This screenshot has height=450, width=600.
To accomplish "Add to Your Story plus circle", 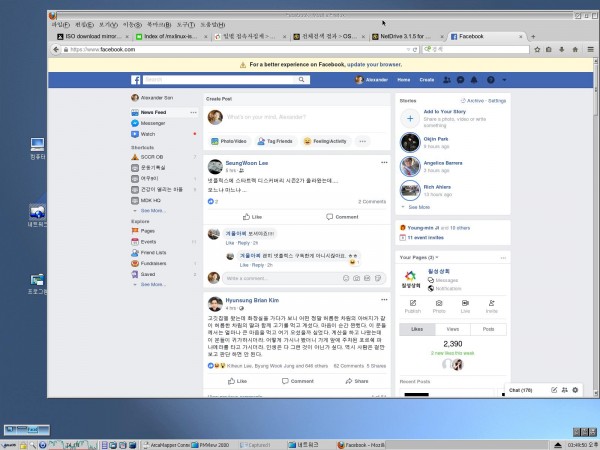I will [410, 118].
